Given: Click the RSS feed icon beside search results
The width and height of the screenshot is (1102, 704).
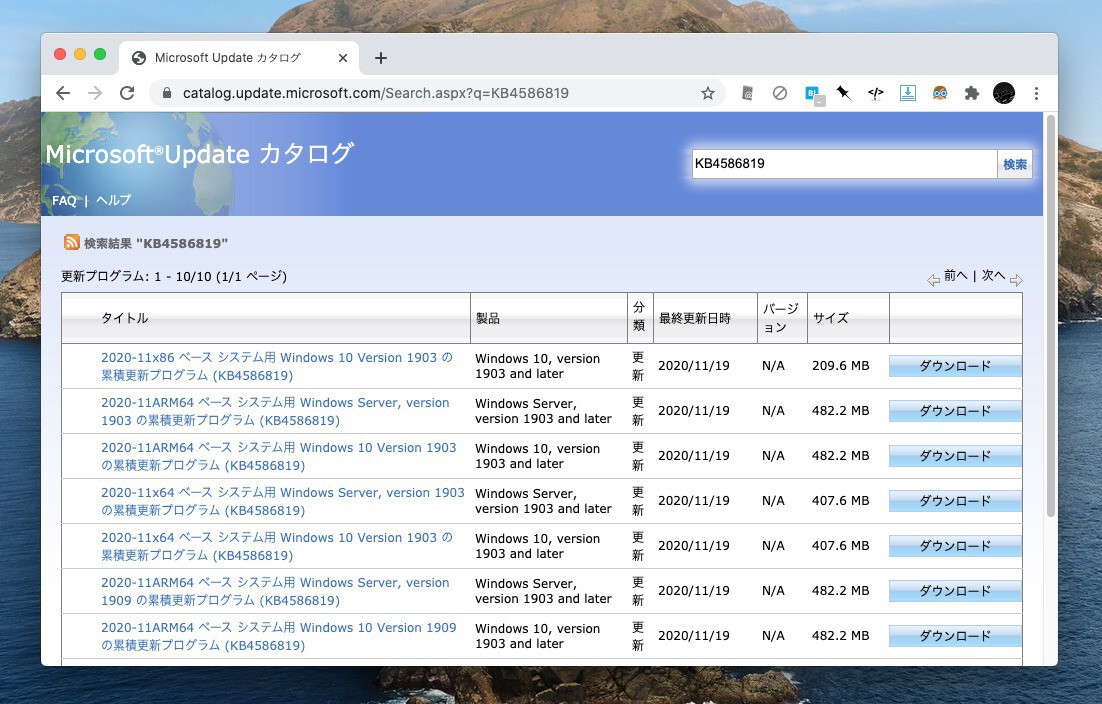Looking at the screenshot, I should [x=72, y=243].
